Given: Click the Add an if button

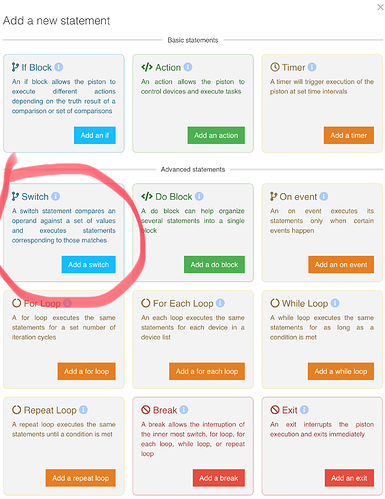Looking at the screenshot, I should [95, 135].
